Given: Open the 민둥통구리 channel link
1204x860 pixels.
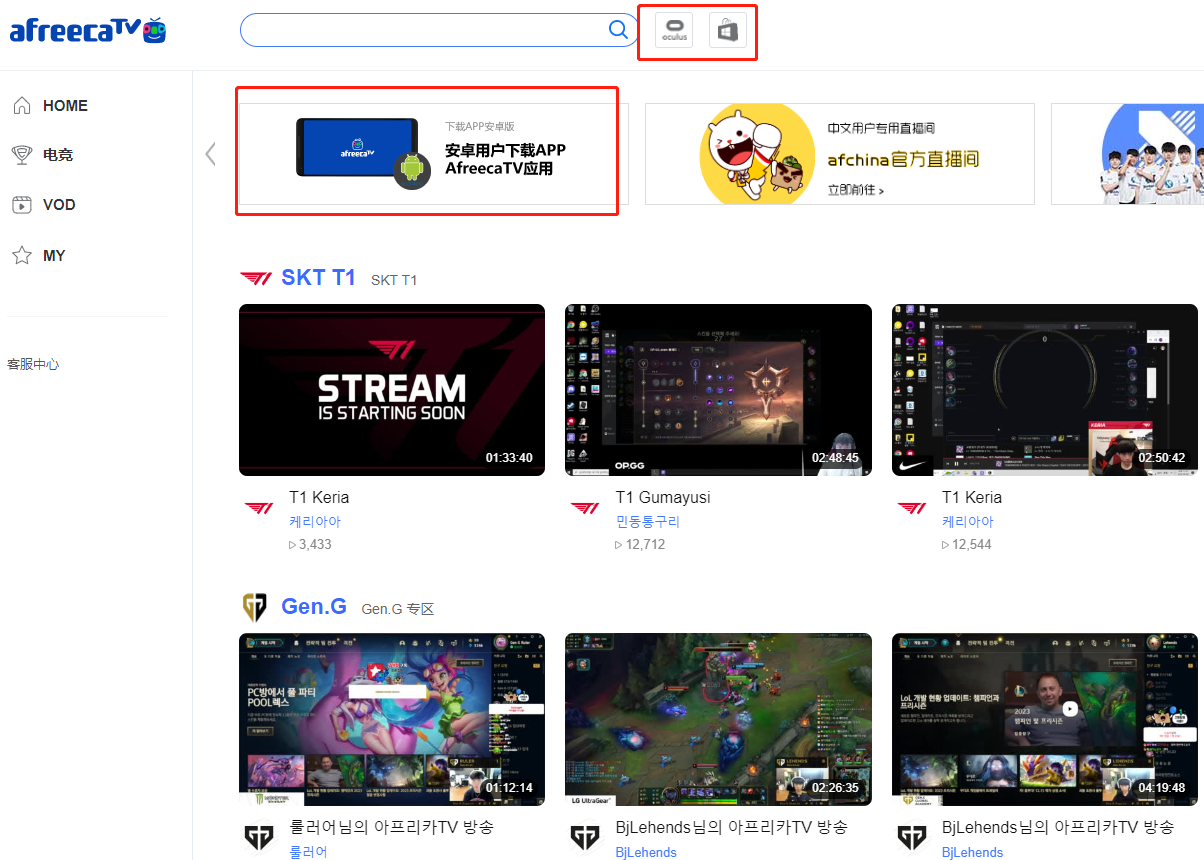Looking at the screenshot, I should 649,522.
